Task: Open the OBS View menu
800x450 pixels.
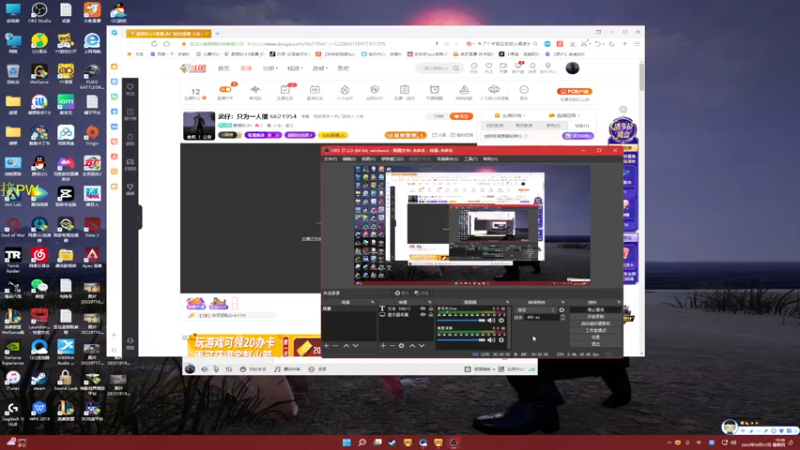Action: tap(368, 159)
